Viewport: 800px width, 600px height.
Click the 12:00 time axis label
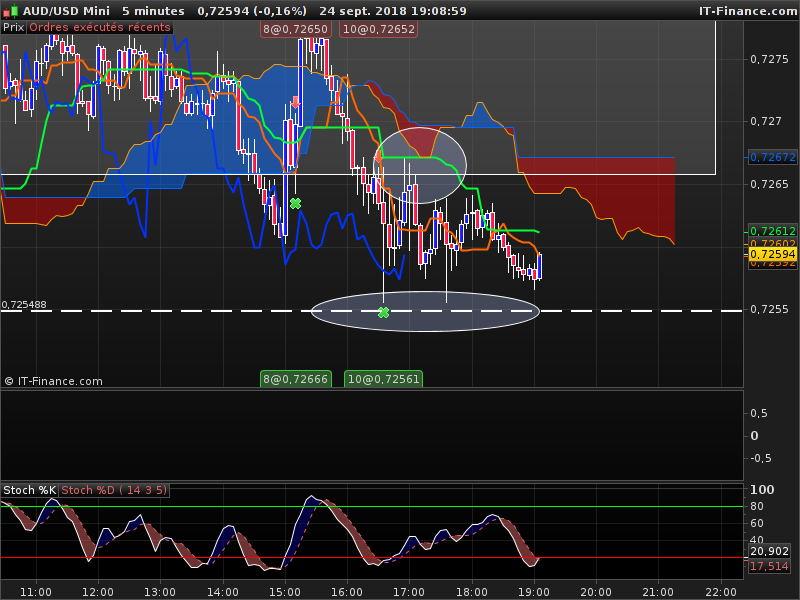tap(98, 592)
